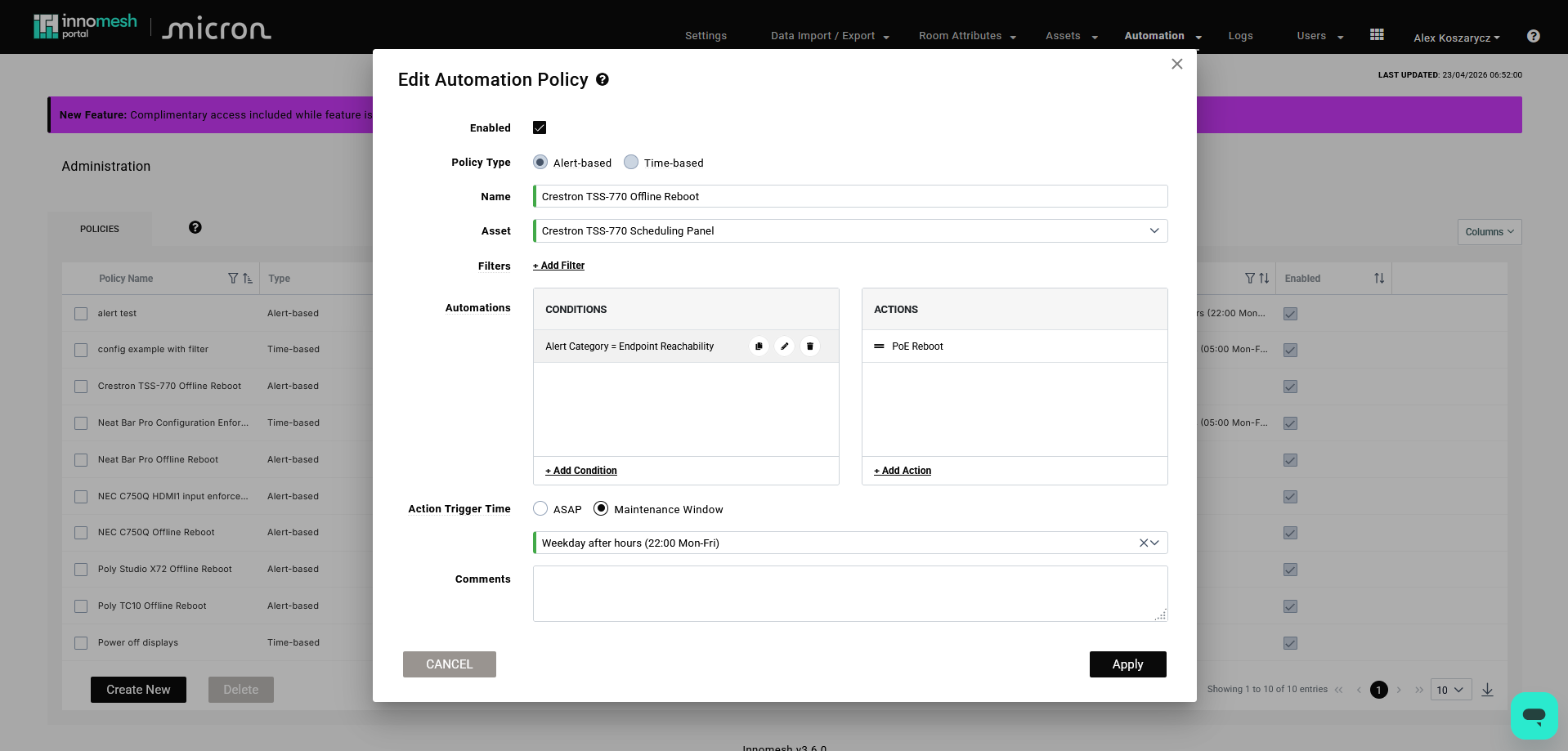Viewport: 1568px width, 751px height.
Task: Delete the Alert Category condition with trash icon
Action: [x=810, y=346]
